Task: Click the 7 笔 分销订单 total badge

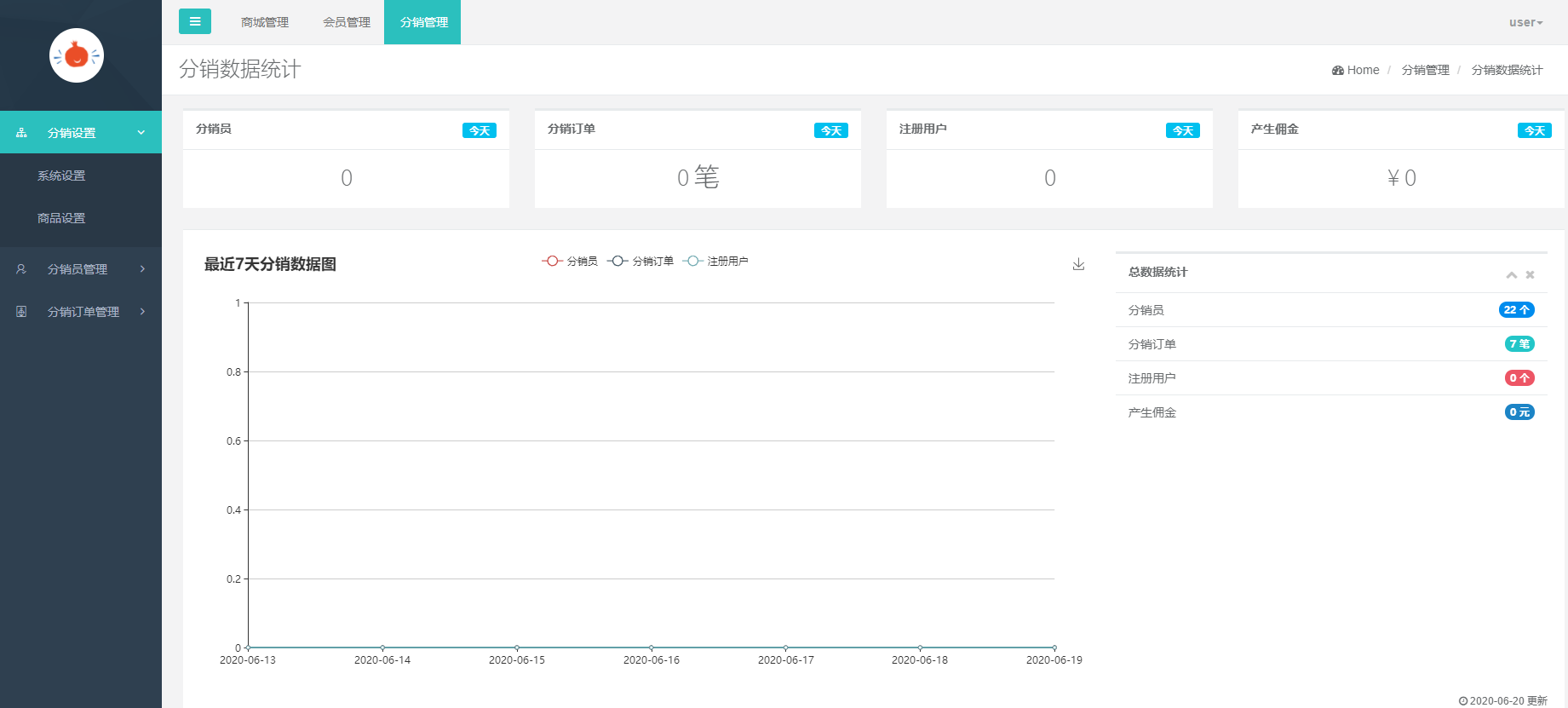Action: click(x=1519, y=344)
